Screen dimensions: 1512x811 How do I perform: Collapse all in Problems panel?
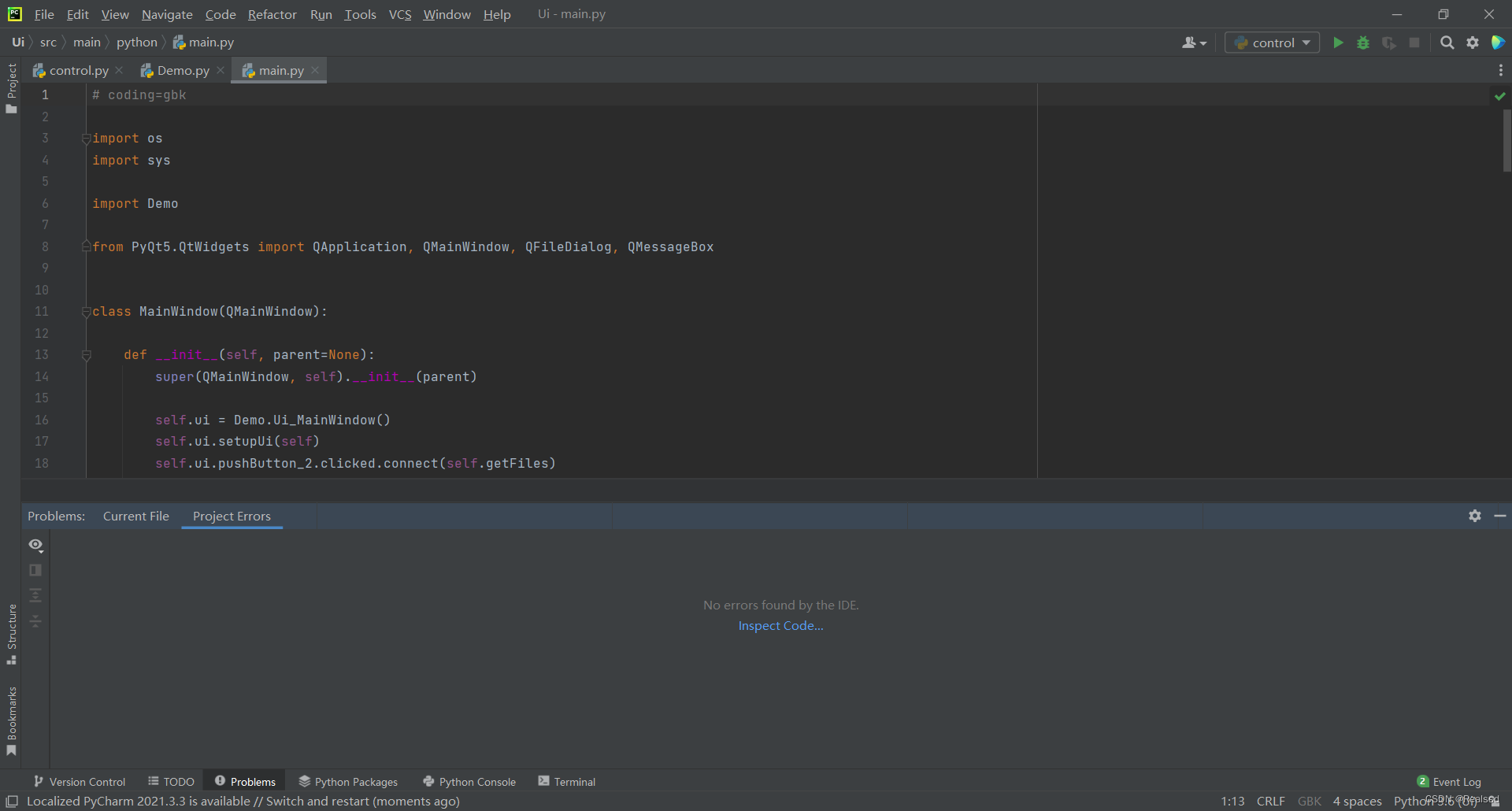click(35, 621)
